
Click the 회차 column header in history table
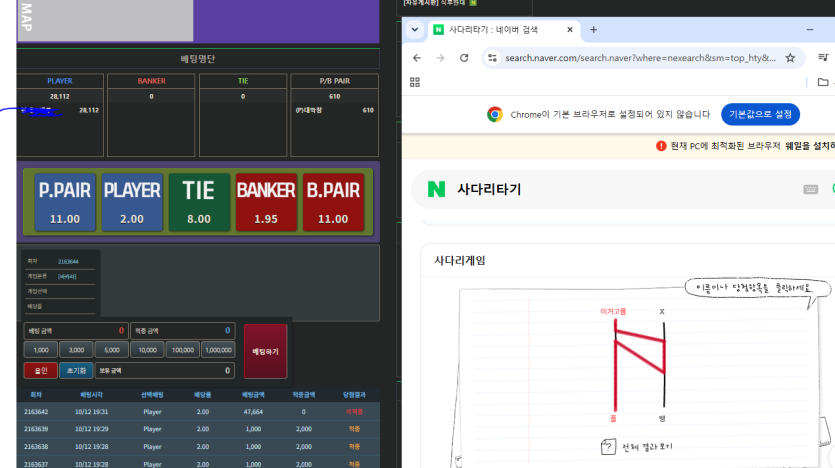click(36, 395)
